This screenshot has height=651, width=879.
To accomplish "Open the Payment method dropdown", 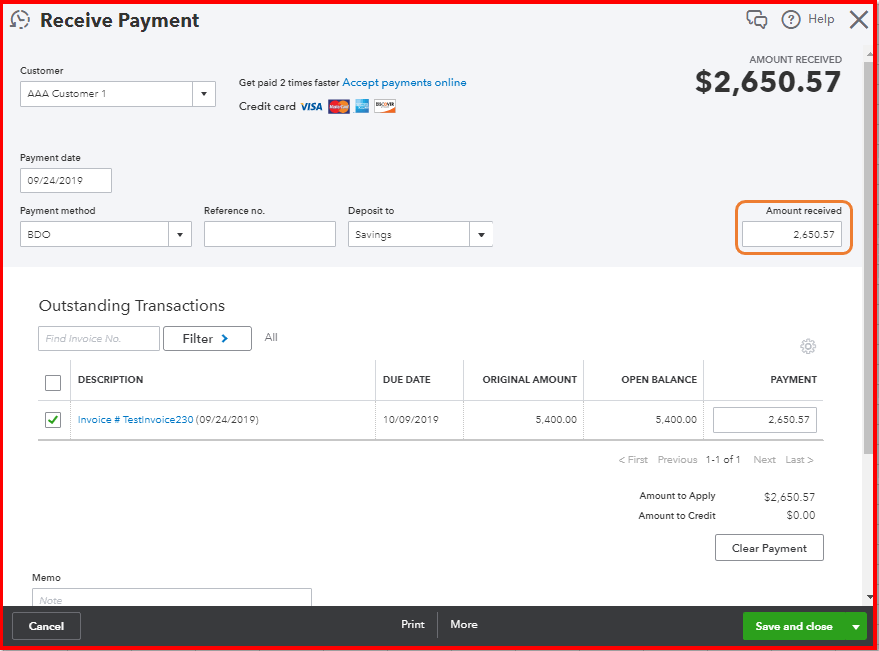I will click(179, 233).
